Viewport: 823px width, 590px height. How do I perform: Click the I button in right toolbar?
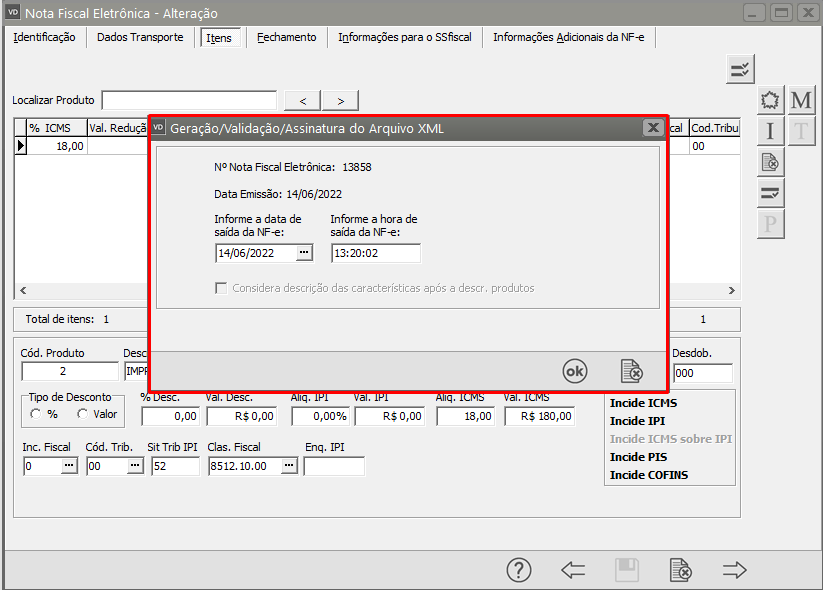tap(770, 131)
